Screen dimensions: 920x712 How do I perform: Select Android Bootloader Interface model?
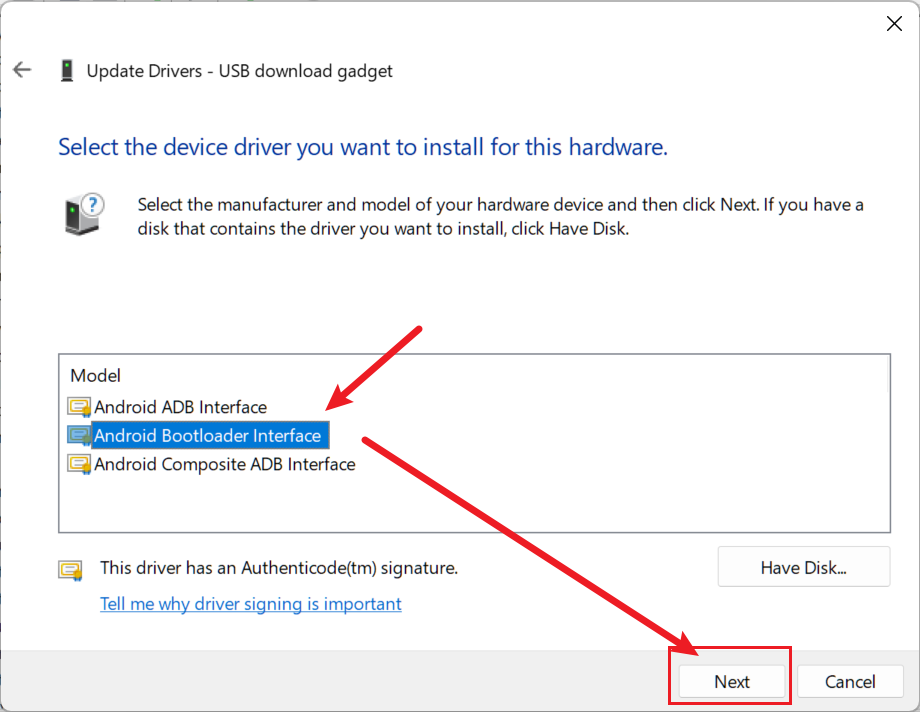pos(208,436)
